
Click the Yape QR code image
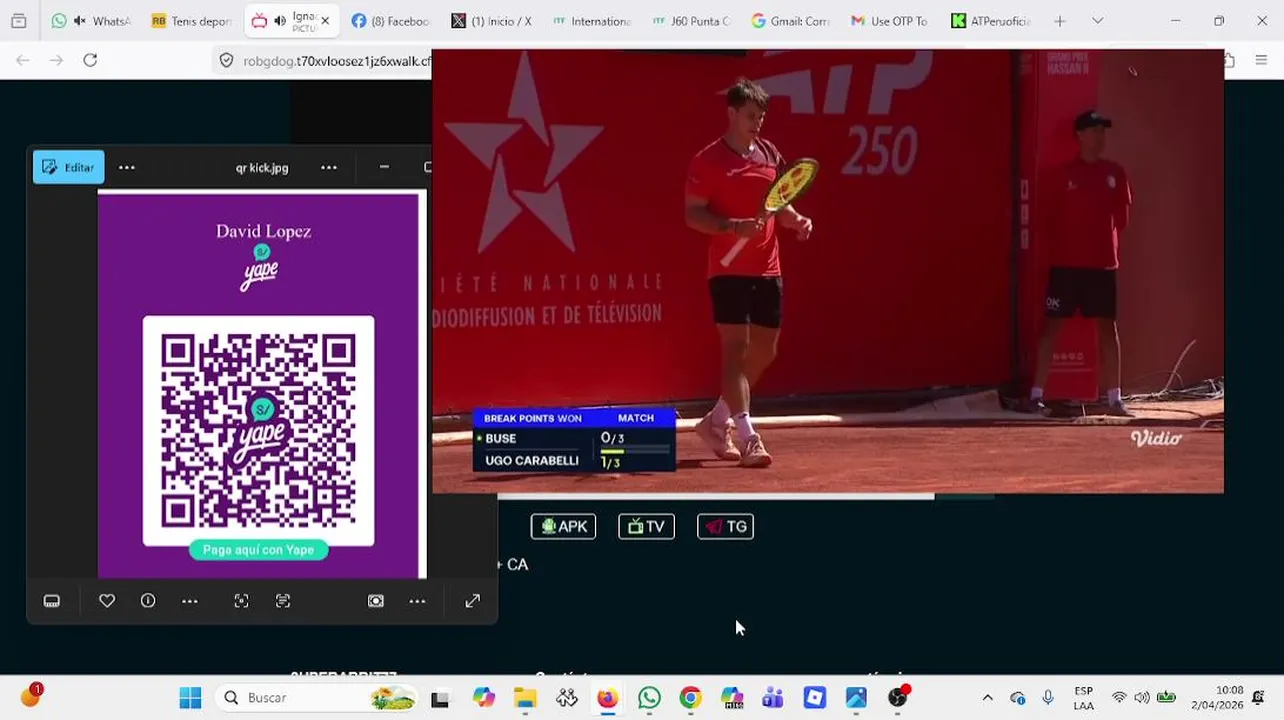tap(258, 431)
